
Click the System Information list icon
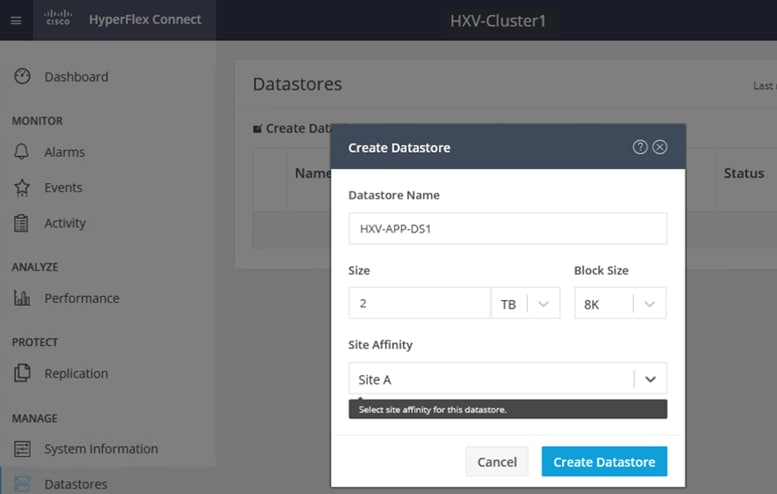pos(22,449)
